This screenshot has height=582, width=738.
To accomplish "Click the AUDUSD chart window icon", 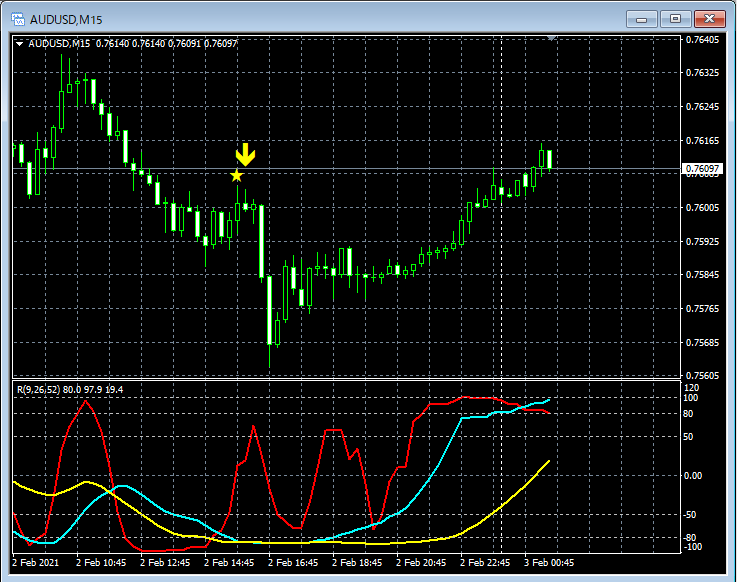I will (18, 19).
